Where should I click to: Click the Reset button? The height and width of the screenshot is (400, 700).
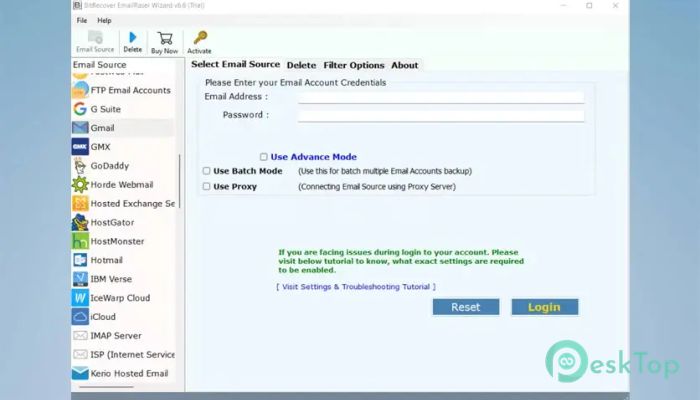[x=466, y=307]
